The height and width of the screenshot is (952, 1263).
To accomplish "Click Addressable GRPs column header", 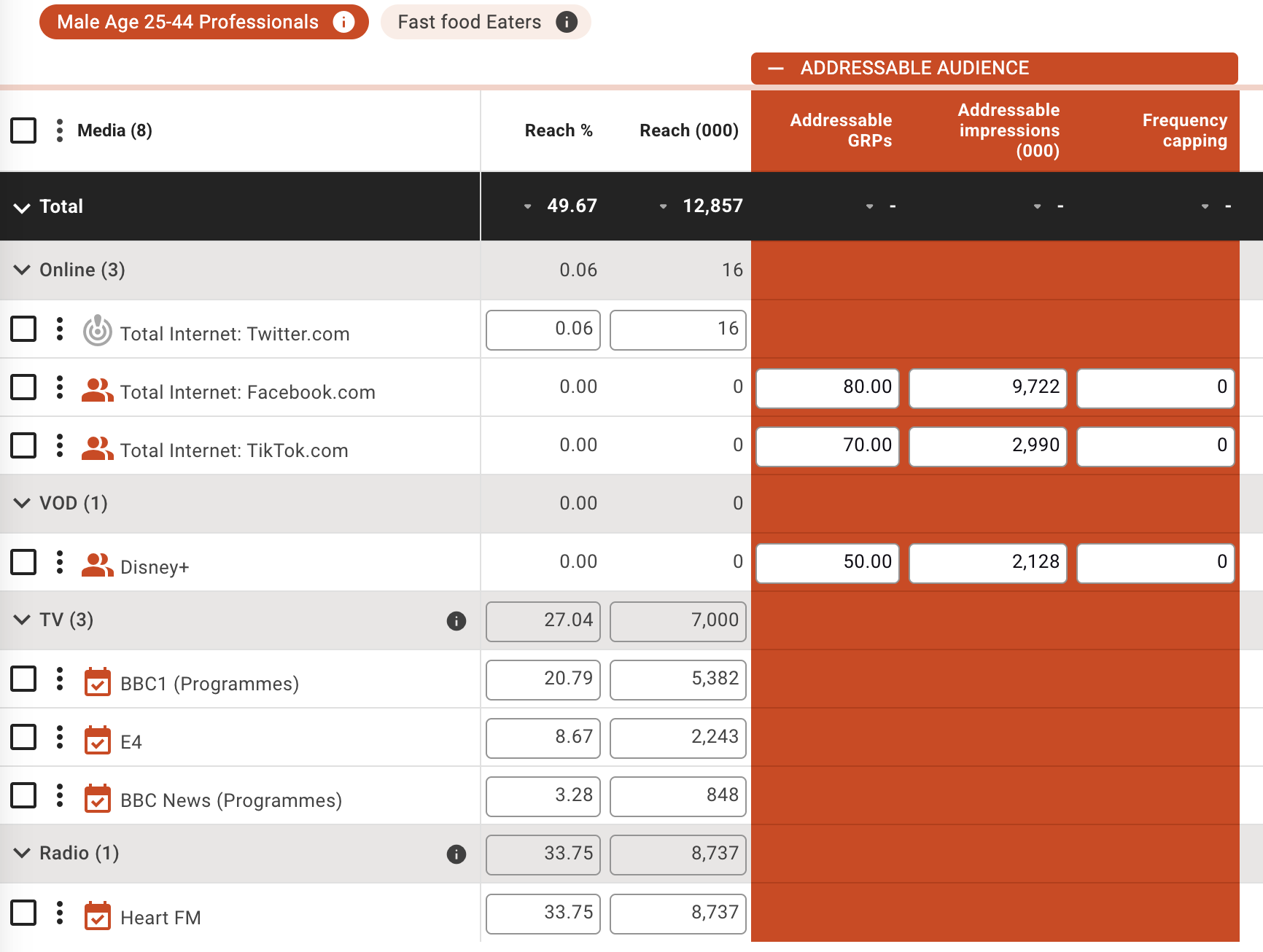I will point(841,130).
